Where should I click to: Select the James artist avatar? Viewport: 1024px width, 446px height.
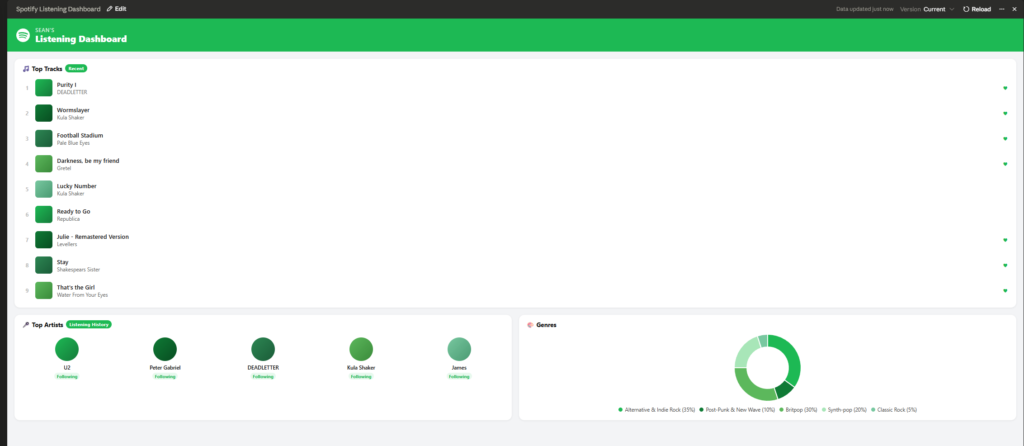click(459, 349)
